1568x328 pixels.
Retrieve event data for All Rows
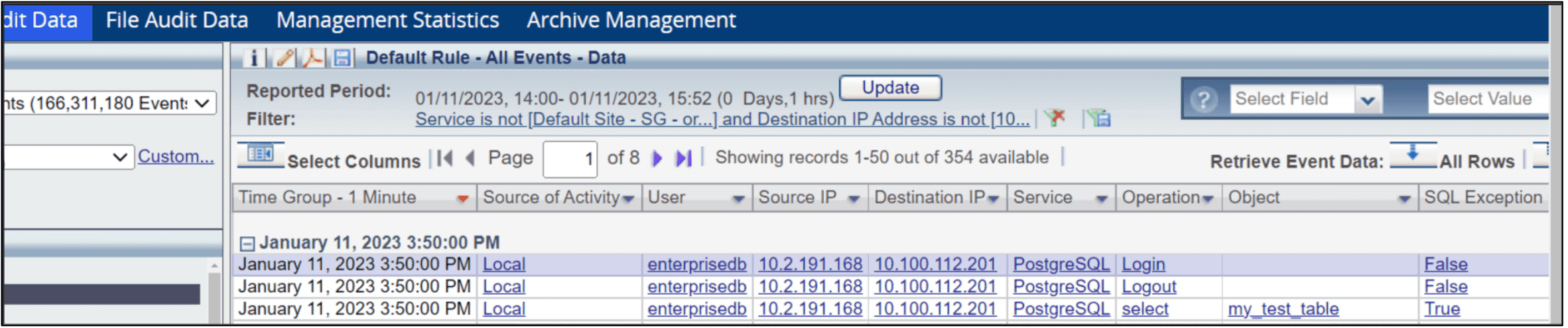pos(1413,156)
